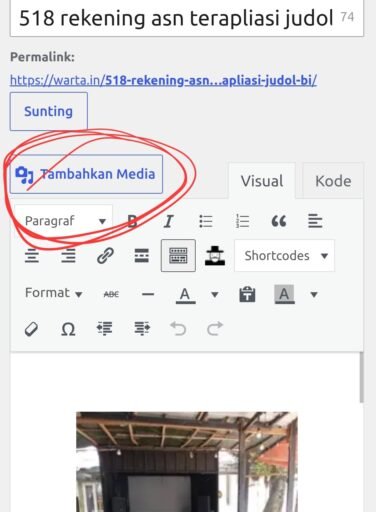Redo last action
This screenshot has height=512, width=376.
point(215,329)
